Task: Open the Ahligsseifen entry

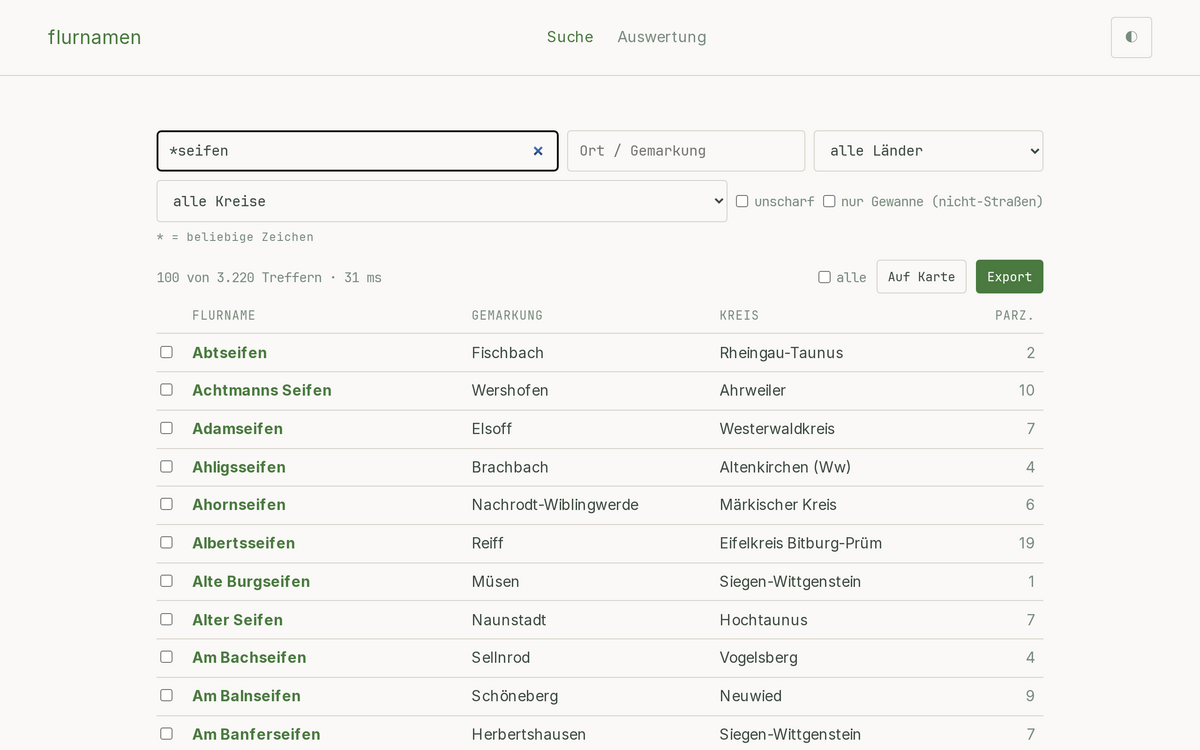Action: click(239, 467)
